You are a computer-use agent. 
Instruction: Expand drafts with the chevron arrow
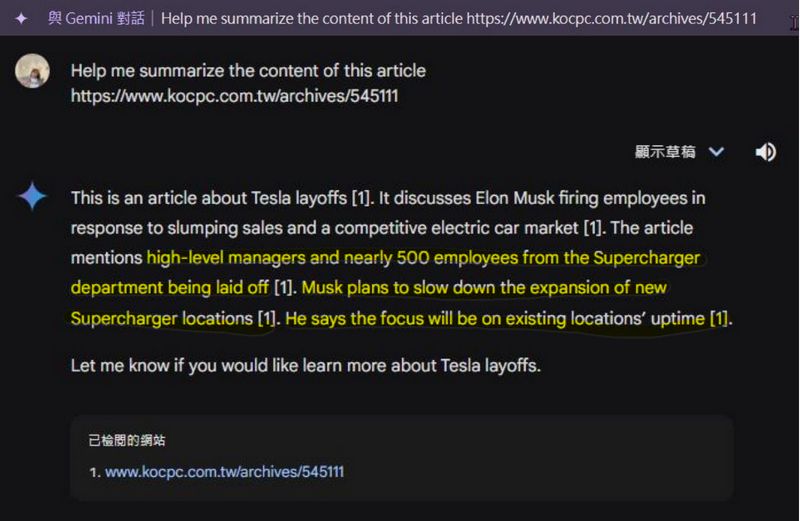coord(716,152)
